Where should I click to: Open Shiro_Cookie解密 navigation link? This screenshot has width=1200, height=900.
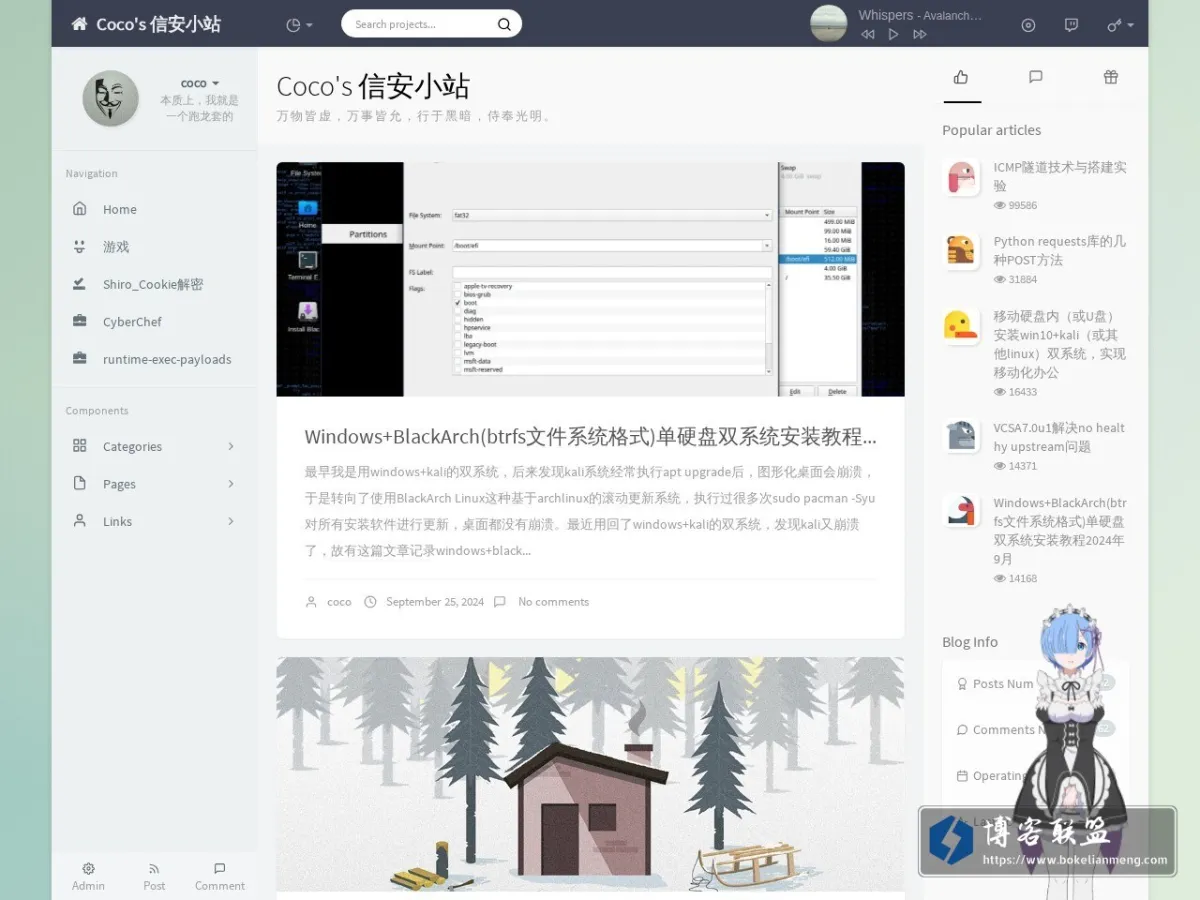click(154, 284)
